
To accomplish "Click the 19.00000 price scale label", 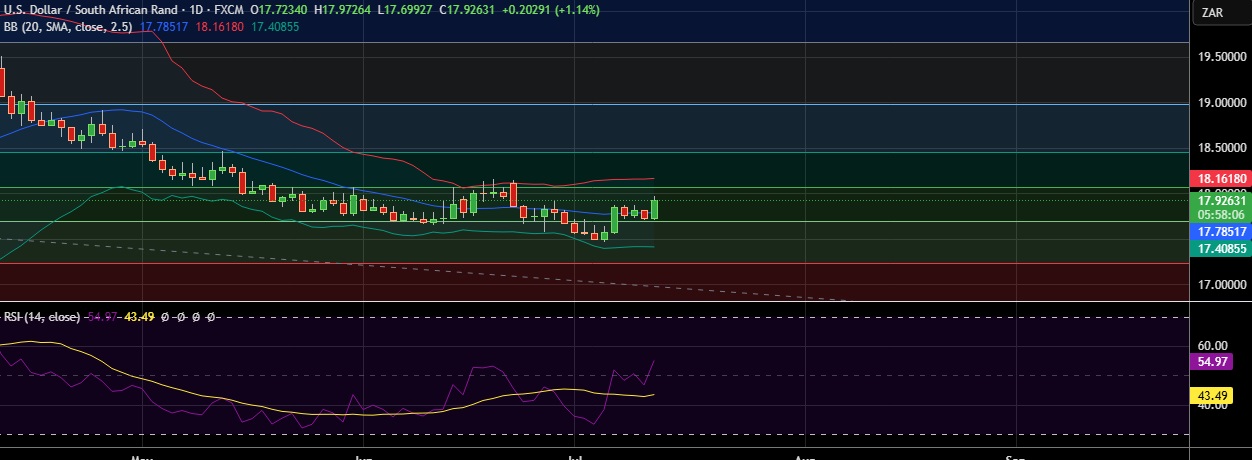I will [x=1222, y=103].
